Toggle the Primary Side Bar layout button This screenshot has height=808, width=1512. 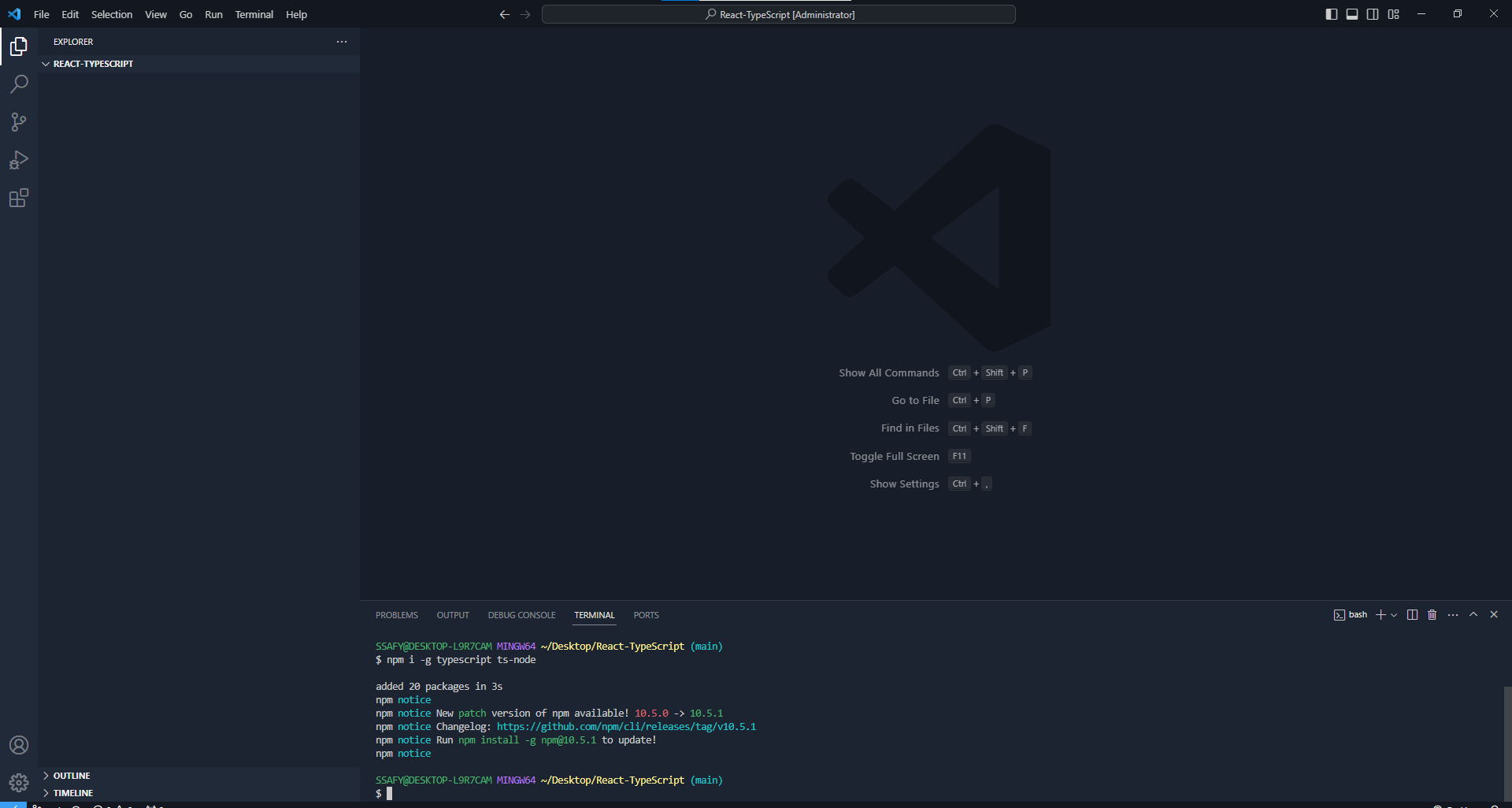(1332, 14)
